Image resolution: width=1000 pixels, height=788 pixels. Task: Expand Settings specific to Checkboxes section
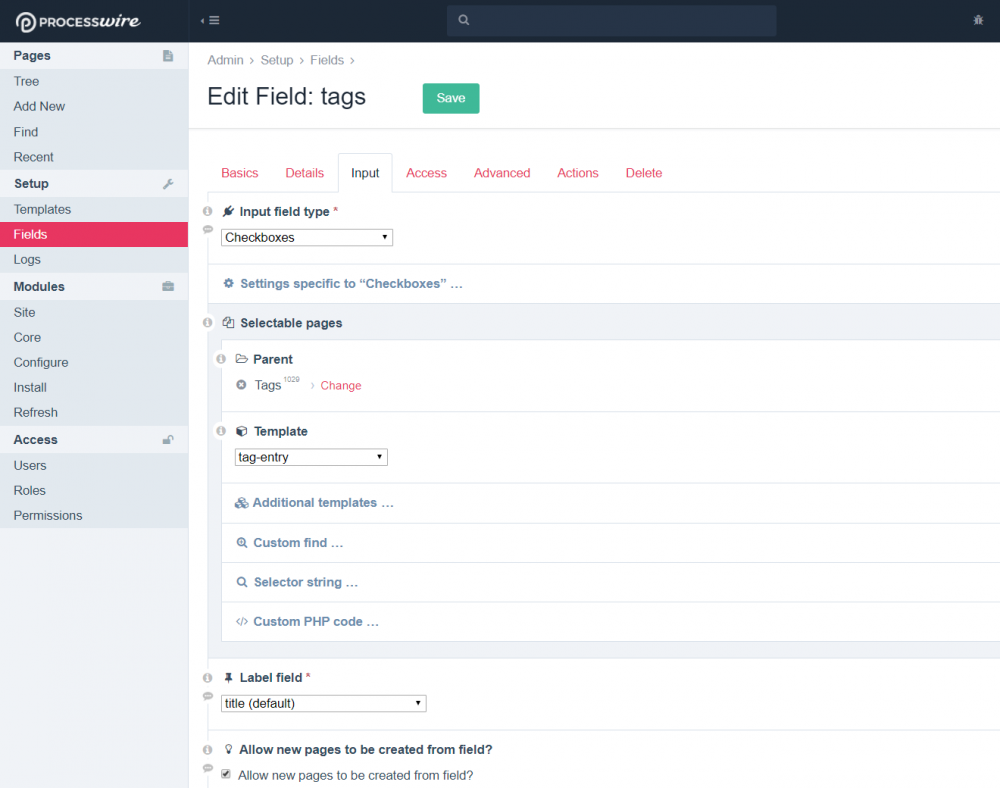pos(350,284)
